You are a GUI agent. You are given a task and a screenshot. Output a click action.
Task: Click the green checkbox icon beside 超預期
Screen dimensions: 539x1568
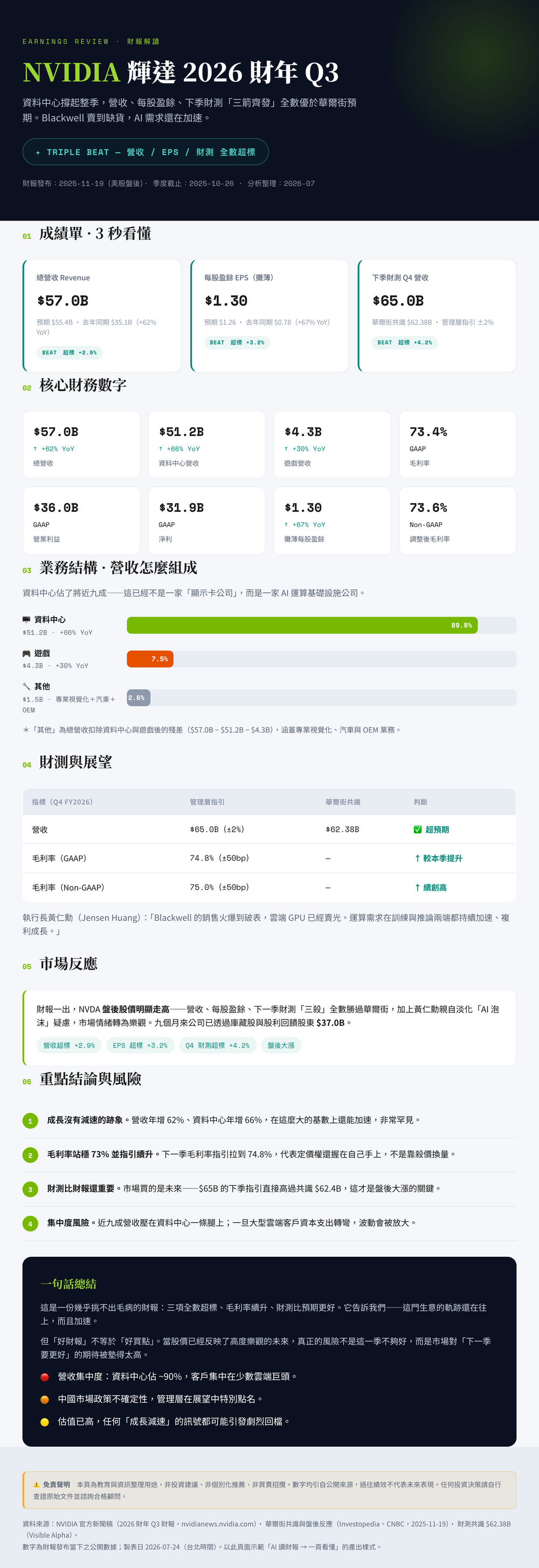(x=417, y=829)
